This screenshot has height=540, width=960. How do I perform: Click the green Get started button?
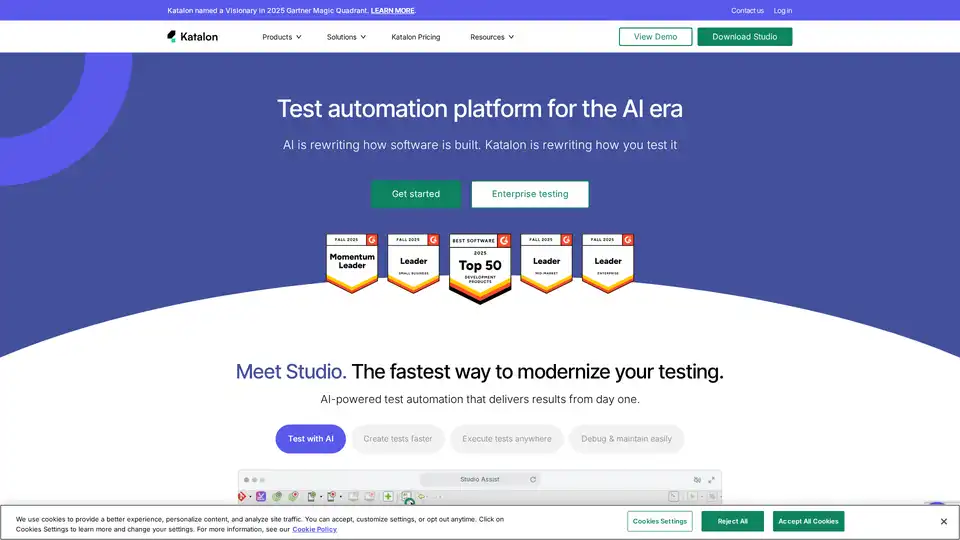pyautogui.click(x=415, y=194)
